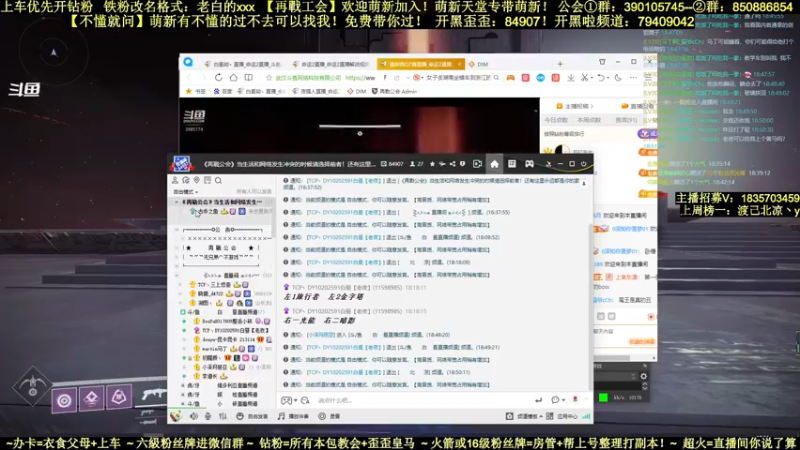Viewport: 800px width, 450px height.
Task: Expand the speech bubble dropdown in chat input
Action: (563, 400)
